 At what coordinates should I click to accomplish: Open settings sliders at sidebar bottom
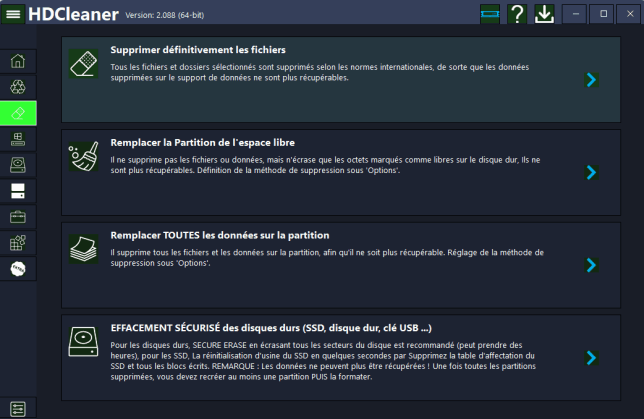click(x=18, y=407)
